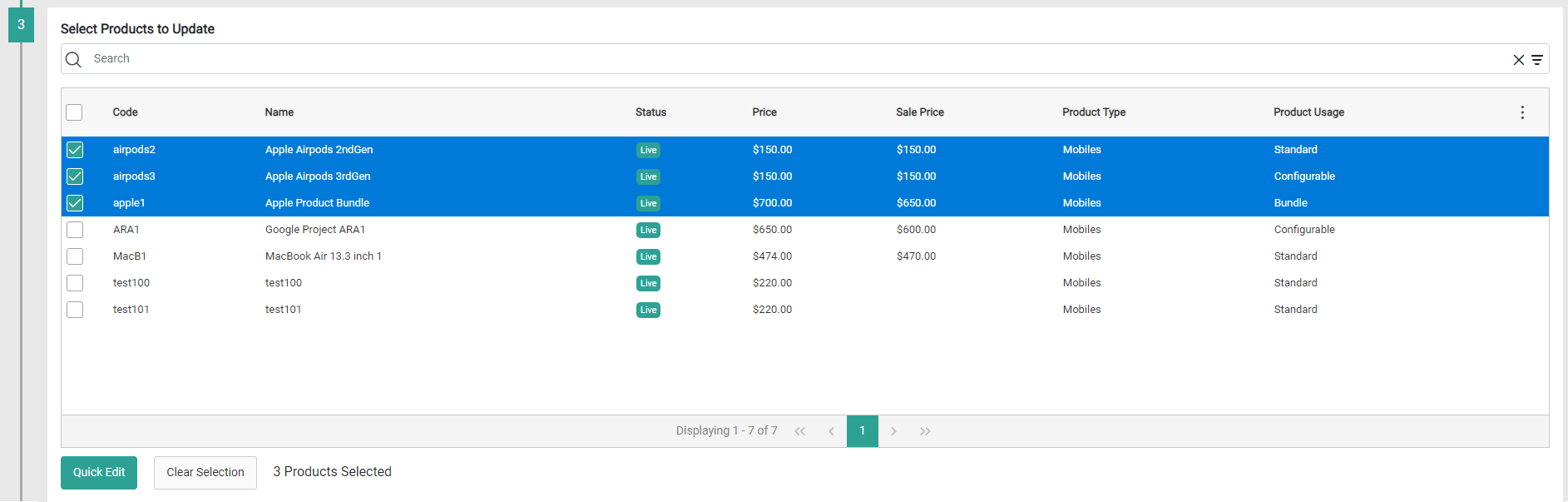Sort by the Sale Price column header
Image resolution: width=1568 pixels, height=502 pixels.
pyautogui.click(x=920, y=112)
